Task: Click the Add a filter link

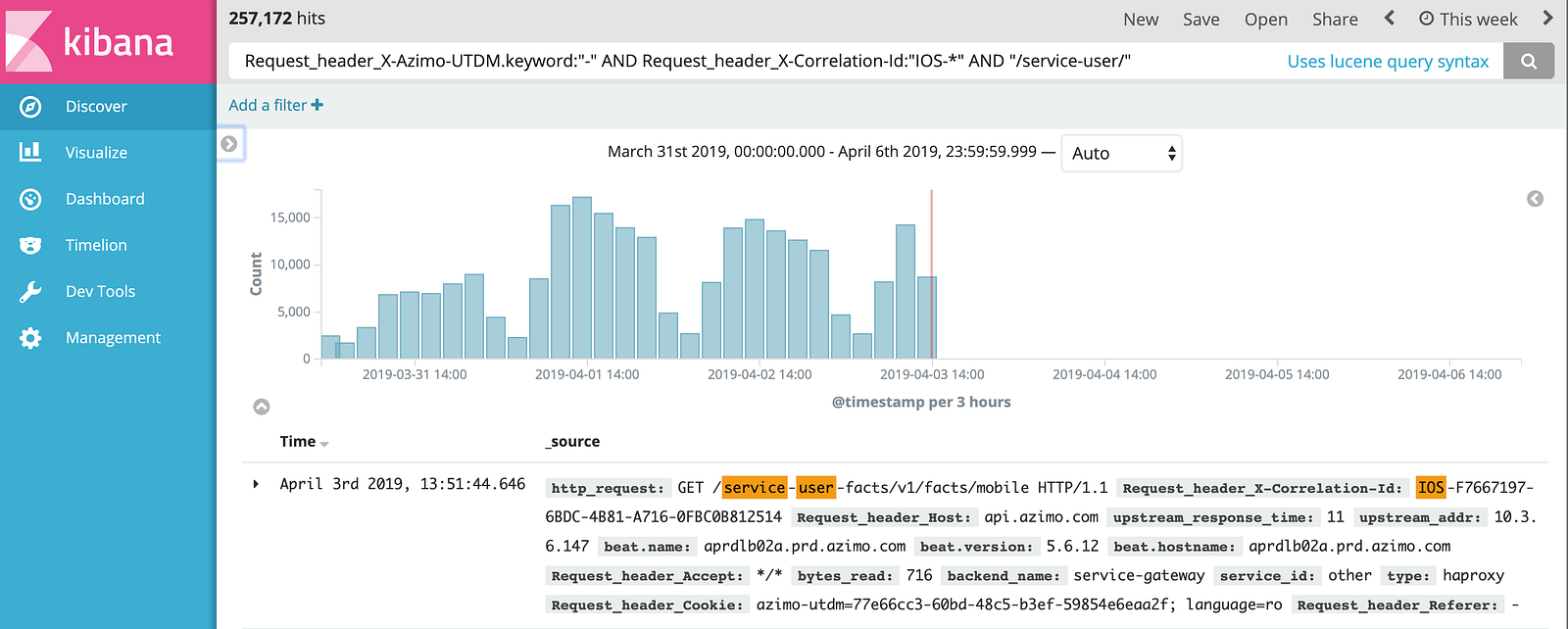Action: point(275,105)
